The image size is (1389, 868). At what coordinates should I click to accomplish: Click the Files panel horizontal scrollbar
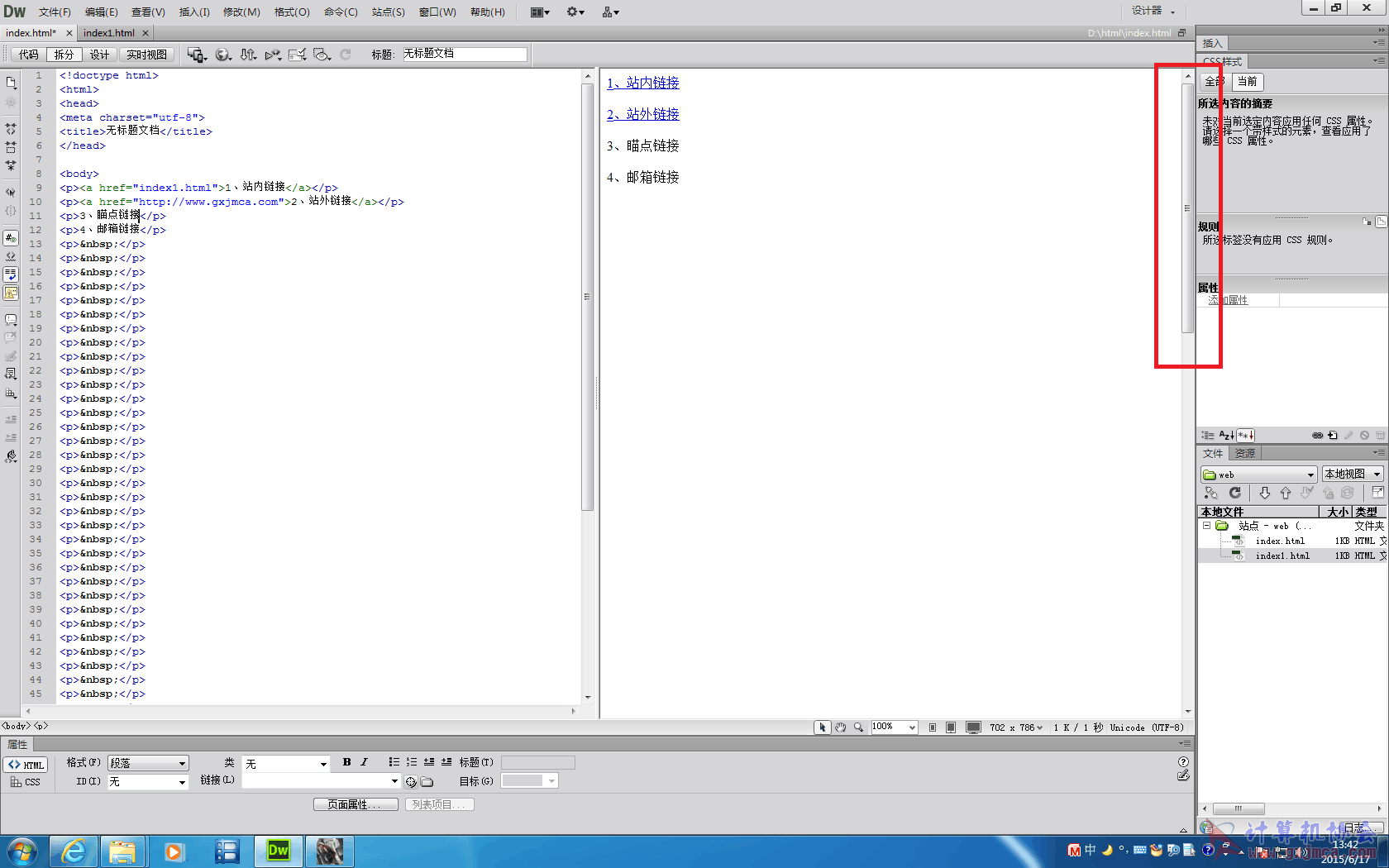pyautogui.click(x=1238, y=808)
